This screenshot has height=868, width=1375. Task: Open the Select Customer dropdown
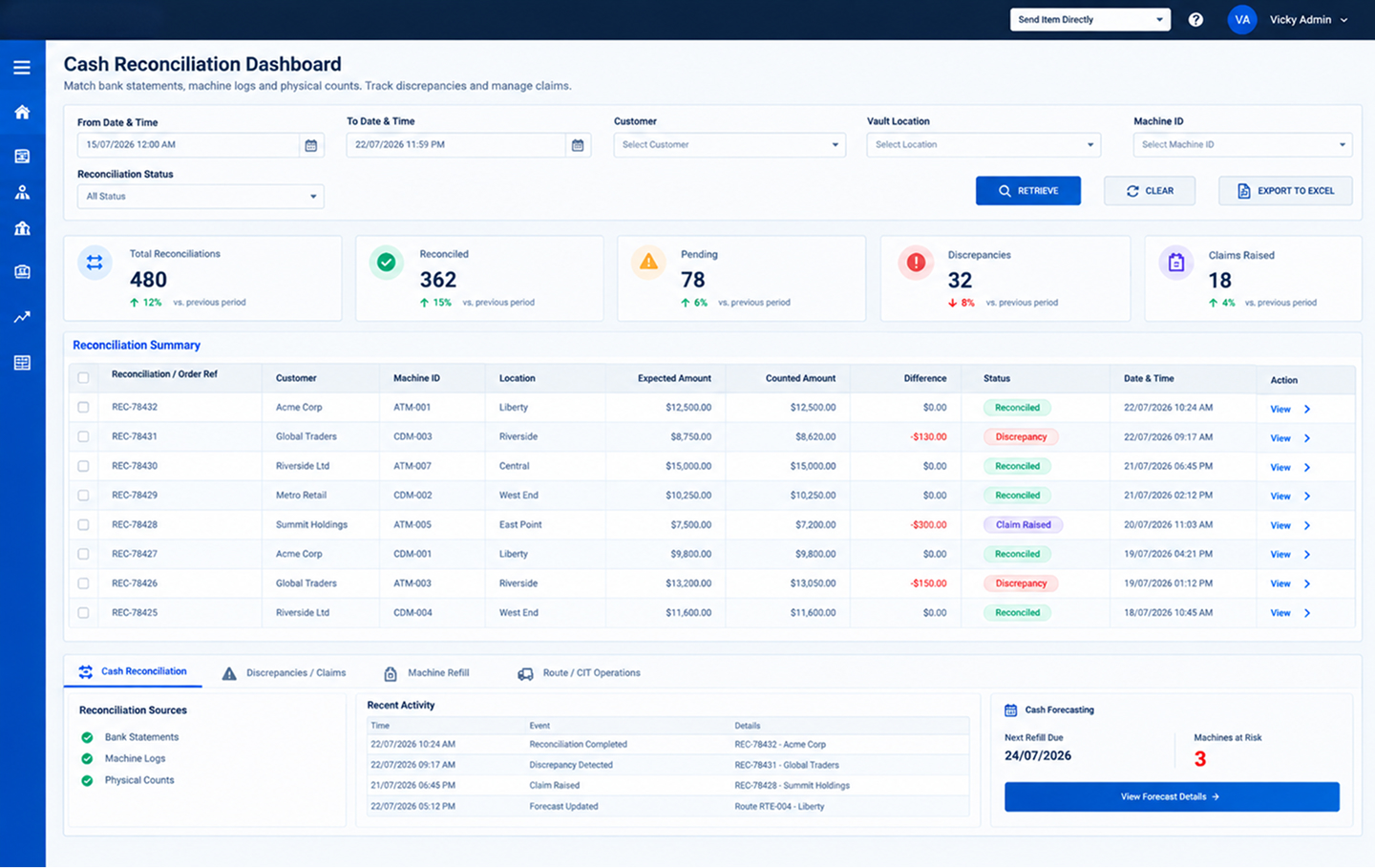(730, 145)
